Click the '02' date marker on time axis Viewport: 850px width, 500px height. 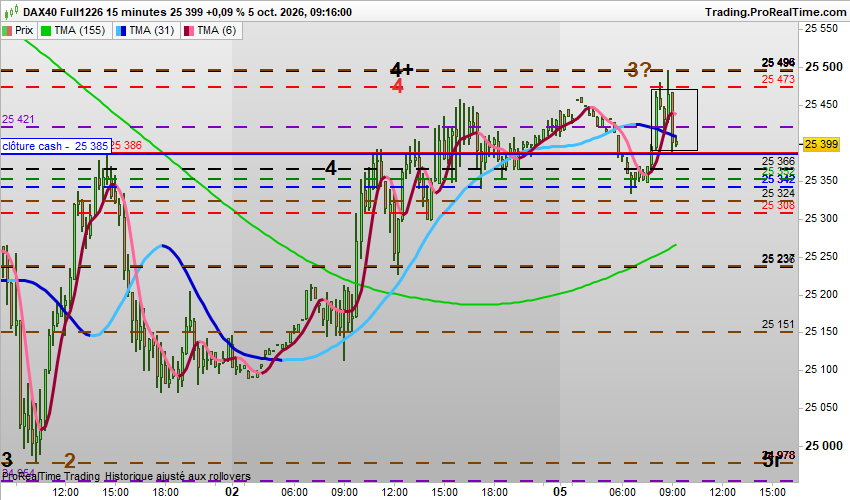tap(232, 491)
